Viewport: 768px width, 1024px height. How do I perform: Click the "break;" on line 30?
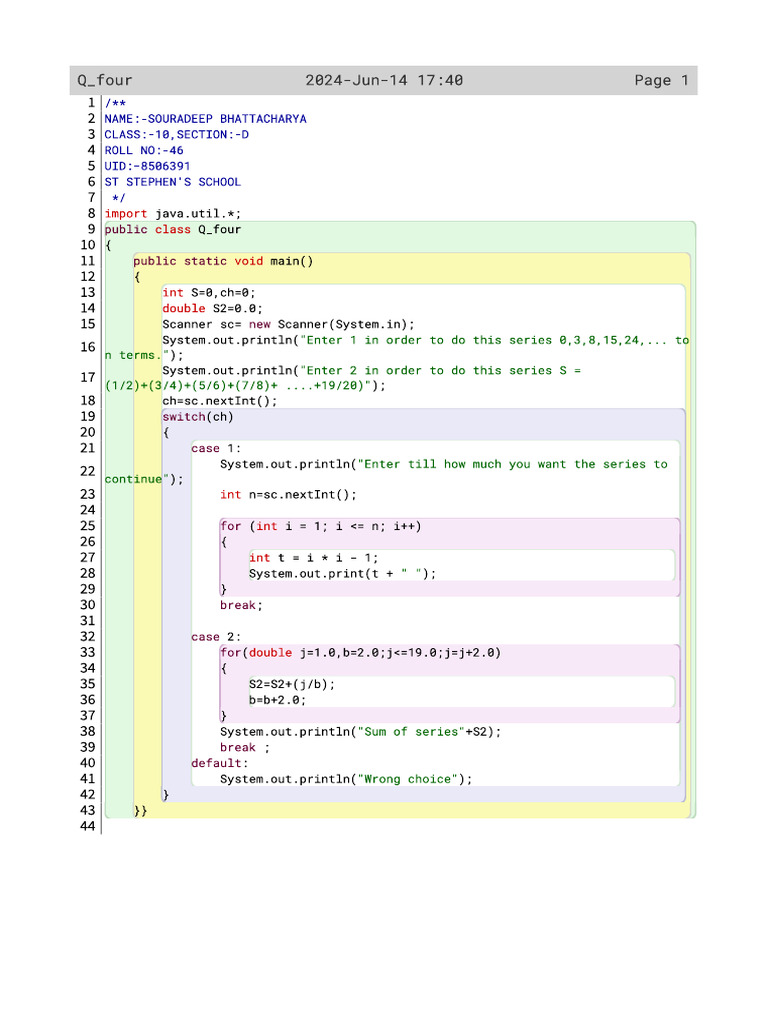point(242,605)
